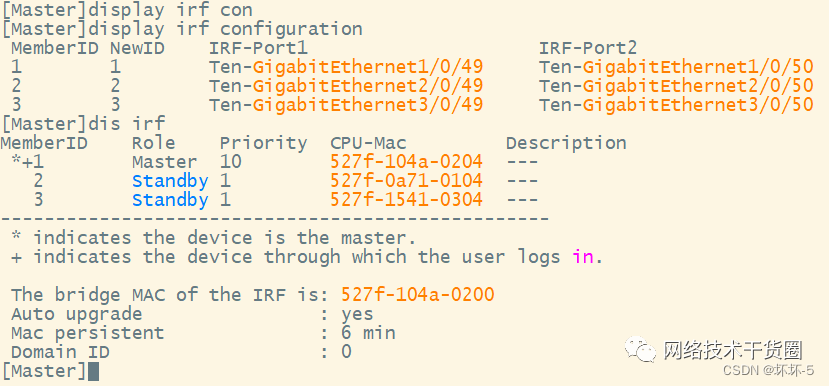Click the Standby role for member 2

[170, 181]
